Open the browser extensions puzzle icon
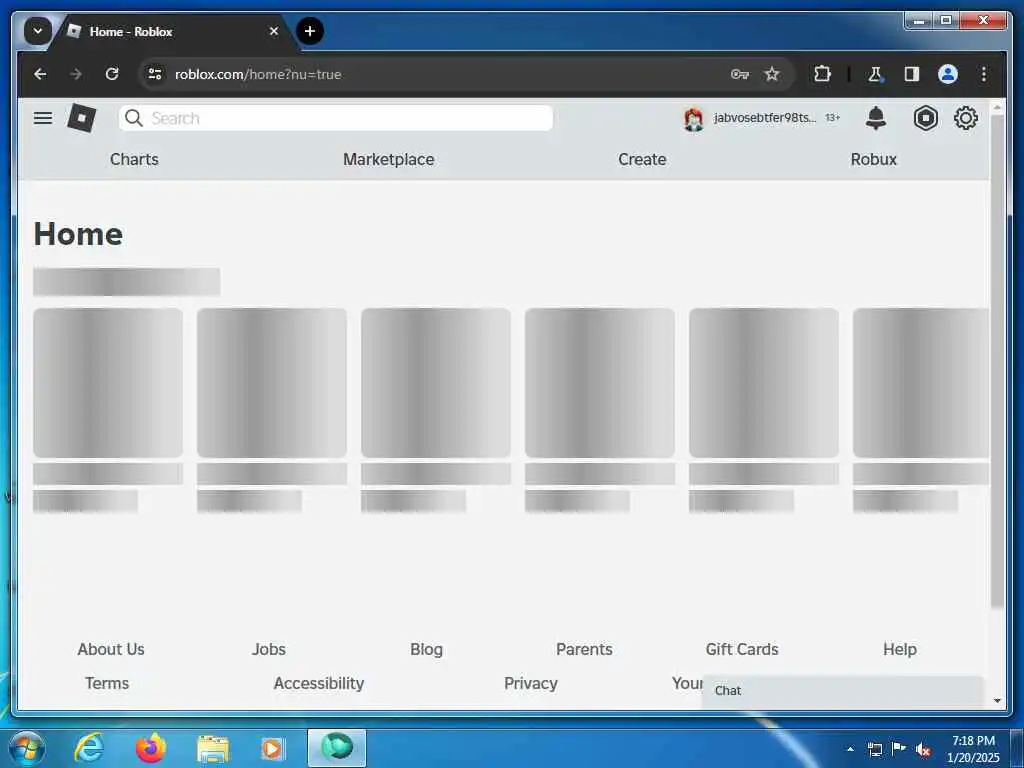 click(x=822, y=74)
